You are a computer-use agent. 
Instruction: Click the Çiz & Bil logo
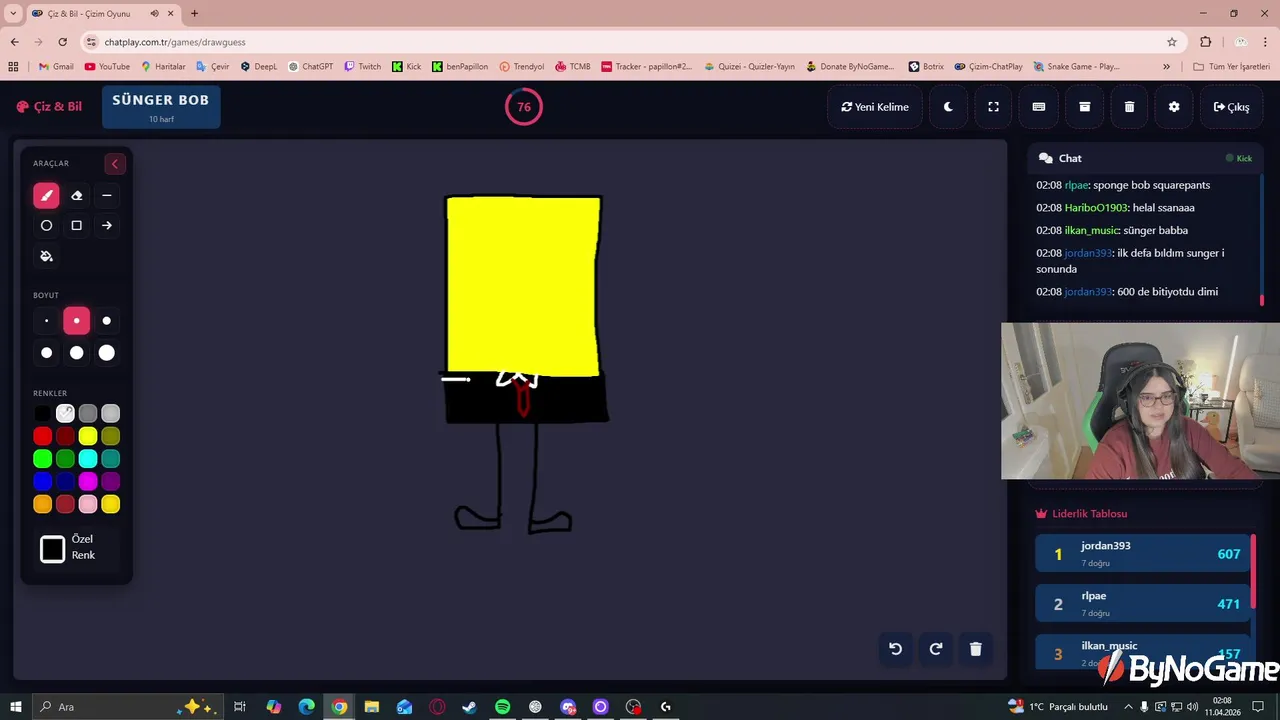(x=49, y=107)
